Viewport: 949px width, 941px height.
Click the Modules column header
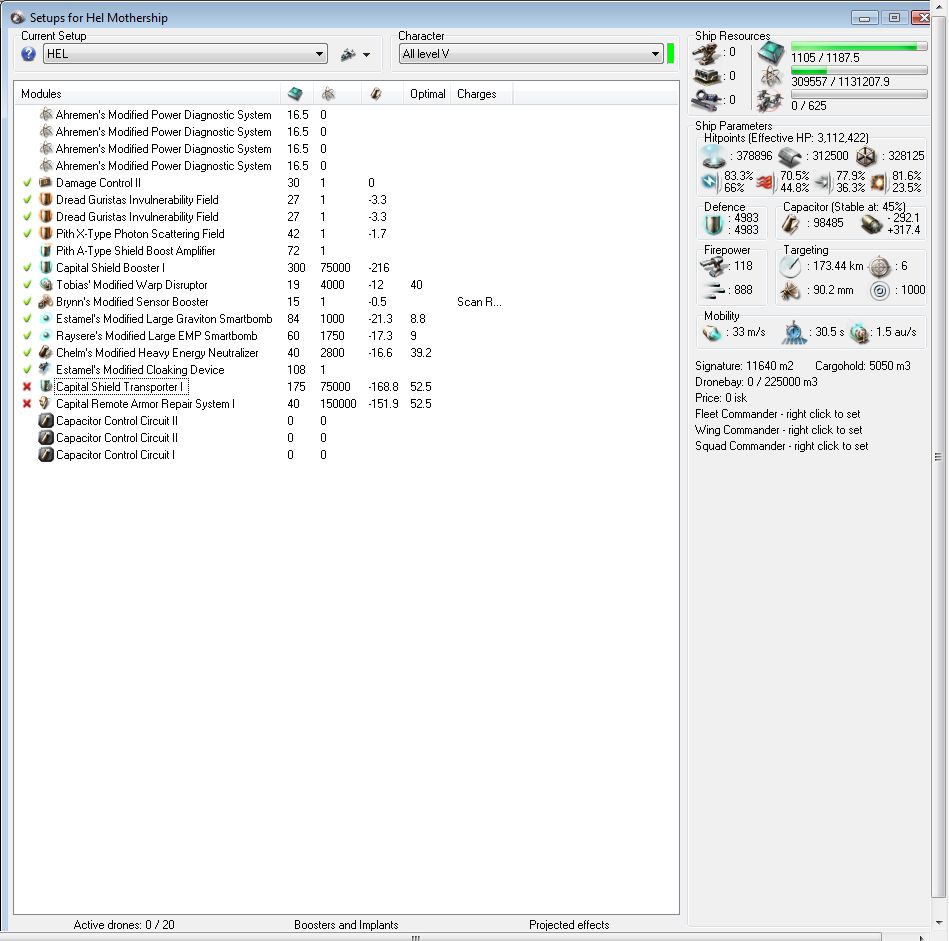[147, 94]
